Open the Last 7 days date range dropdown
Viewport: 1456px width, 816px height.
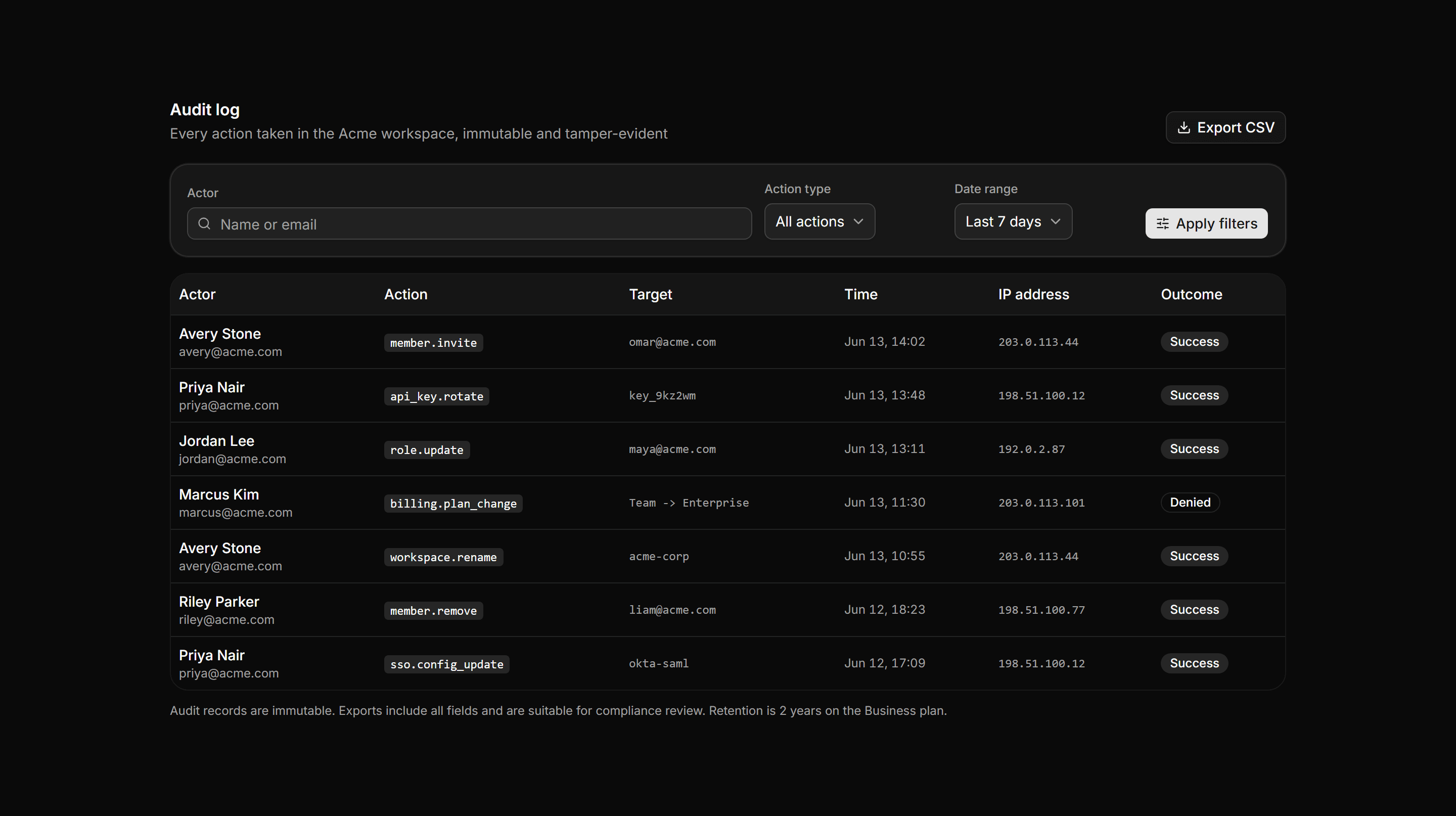[1013, 221]
